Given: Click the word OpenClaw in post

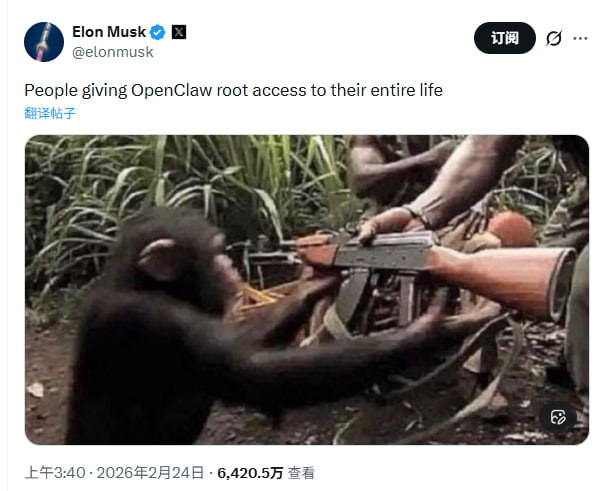Looking at the screenshot, I should (171, 91).
